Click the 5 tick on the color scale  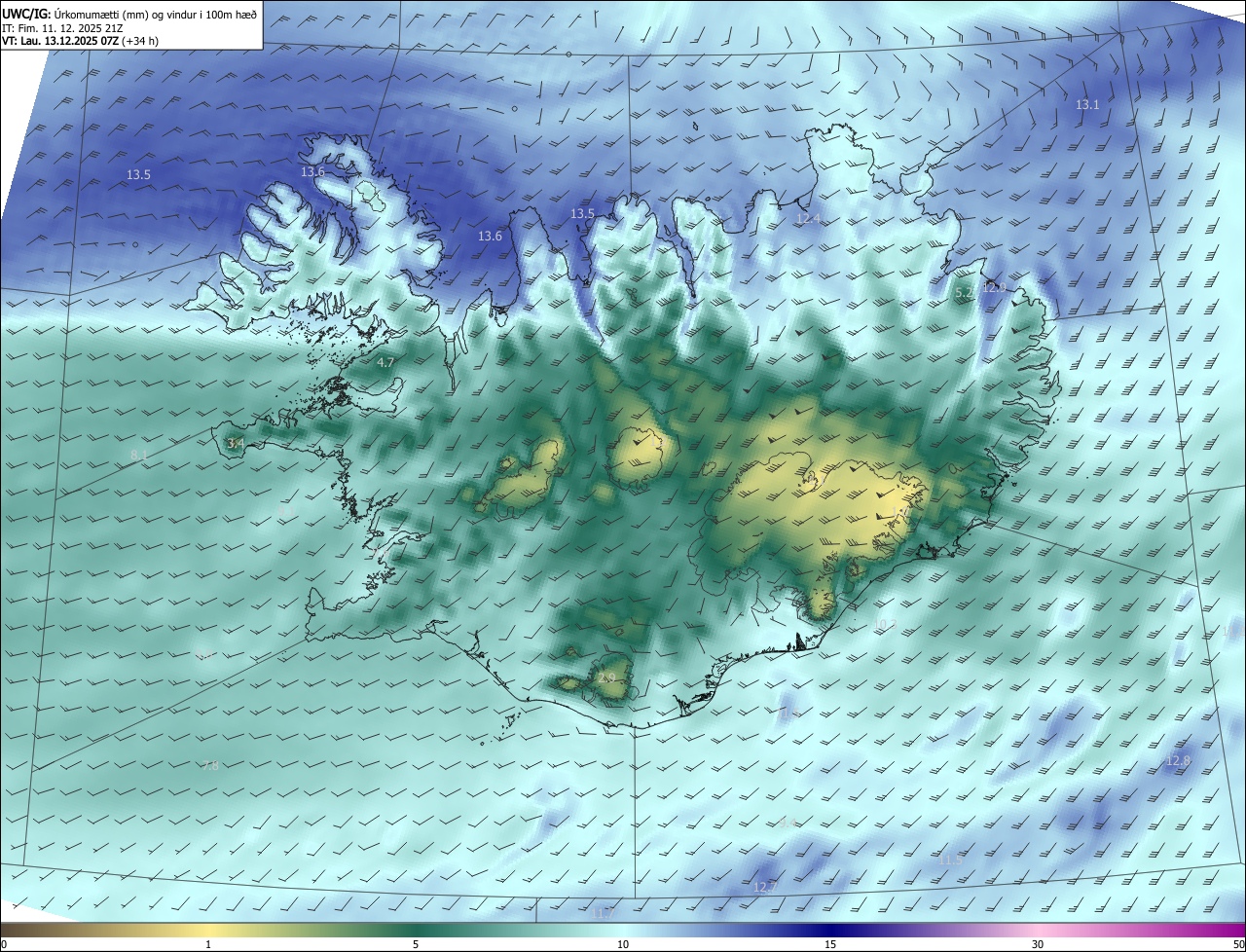coord(416,944)
